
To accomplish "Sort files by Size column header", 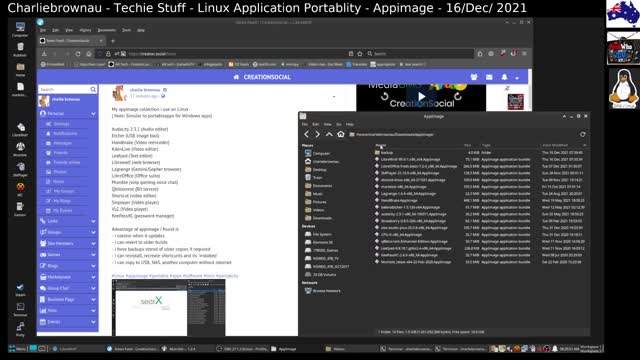I will (467, 145).
